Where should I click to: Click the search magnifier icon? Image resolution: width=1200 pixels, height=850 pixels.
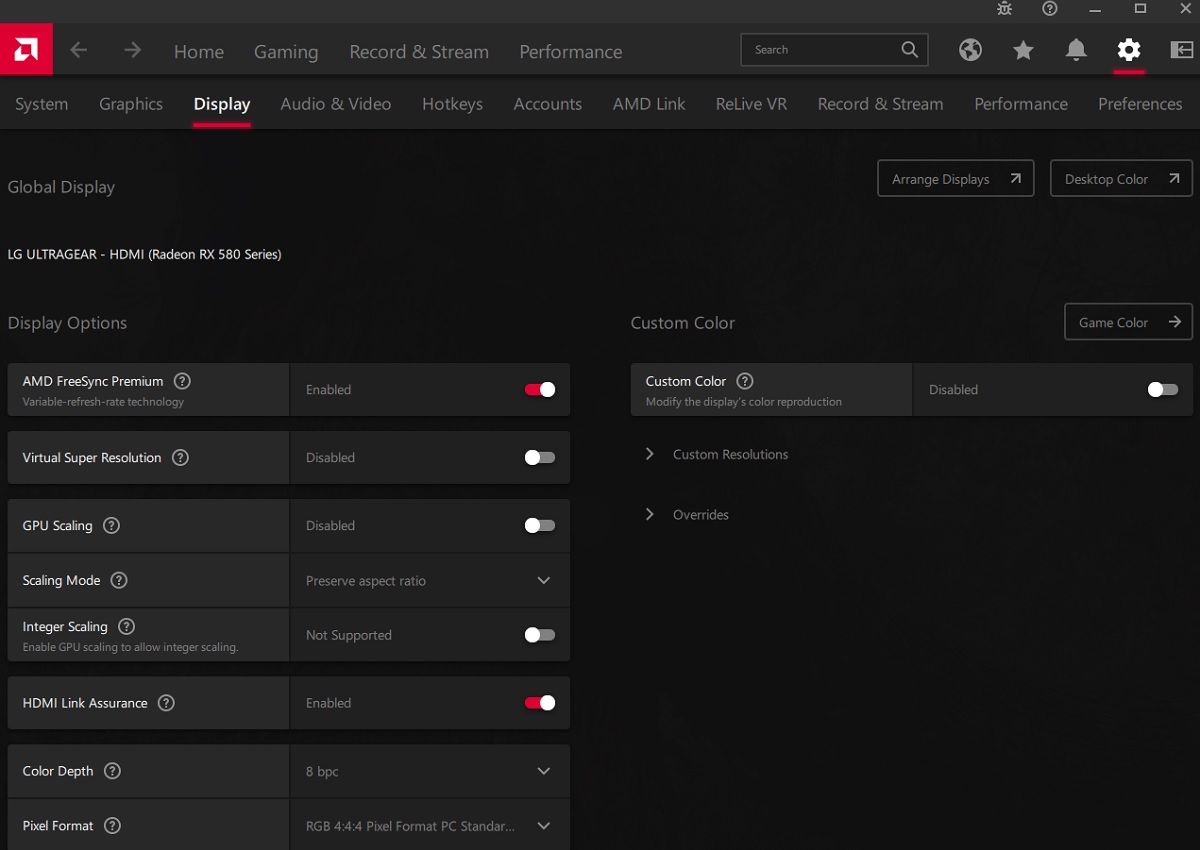click(x=909, y=49)
